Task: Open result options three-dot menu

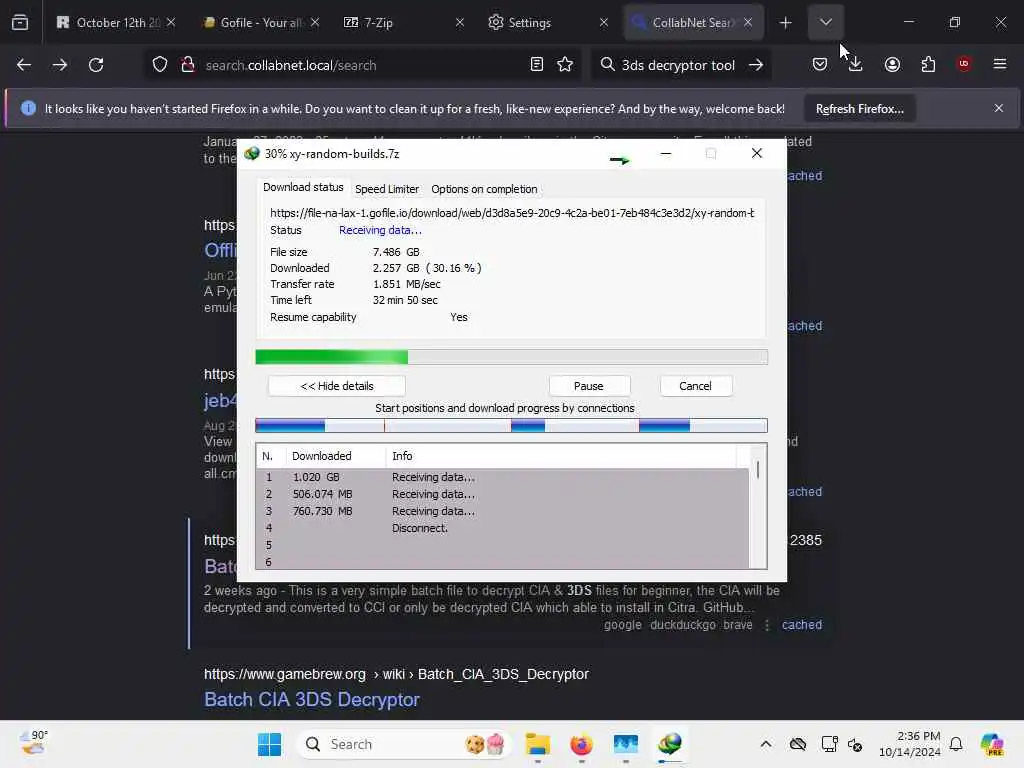Action: pyautogui.click(x=767, y=625)
